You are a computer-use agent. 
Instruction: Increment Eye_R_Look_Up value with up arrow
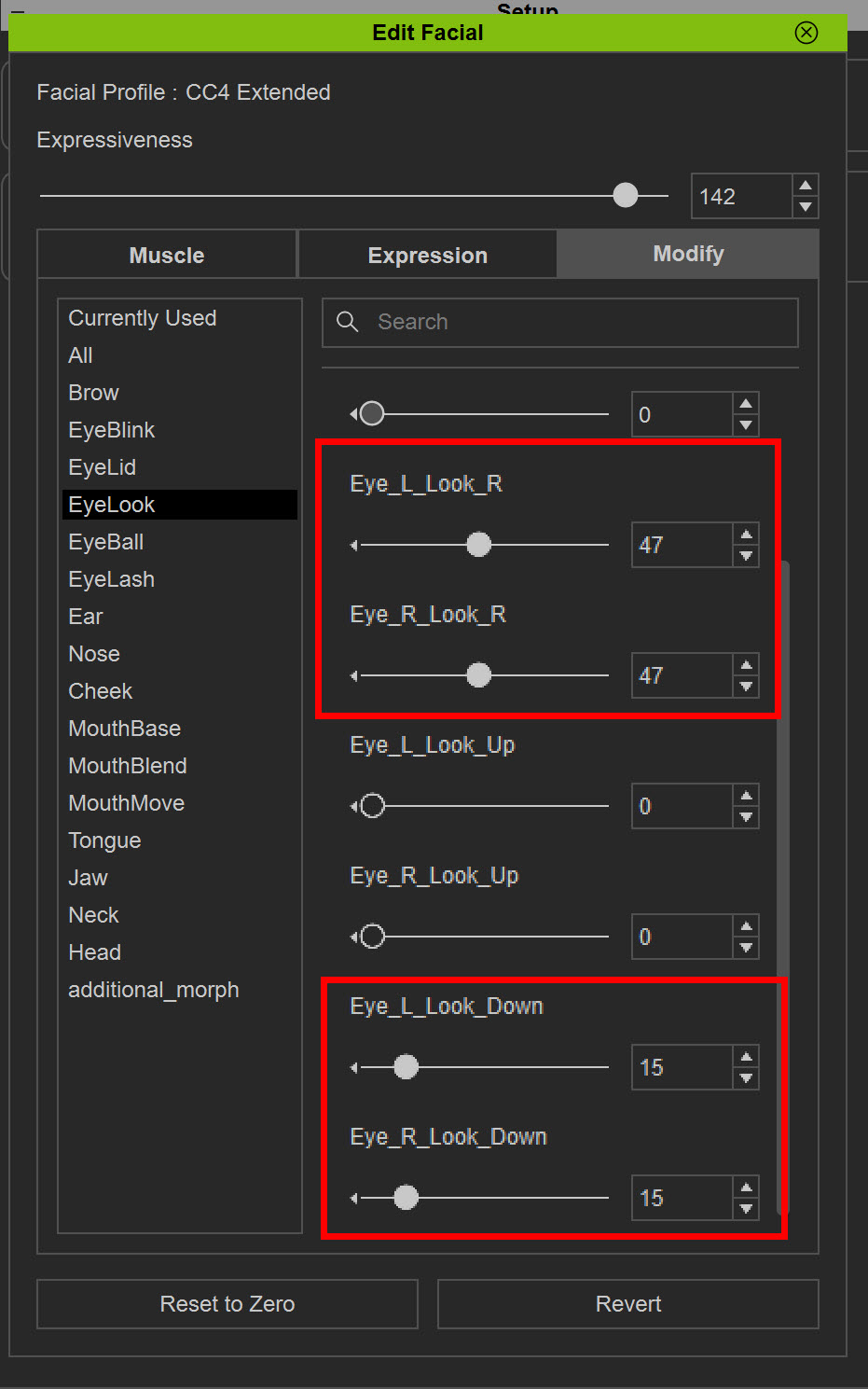[x=746, y=926]
